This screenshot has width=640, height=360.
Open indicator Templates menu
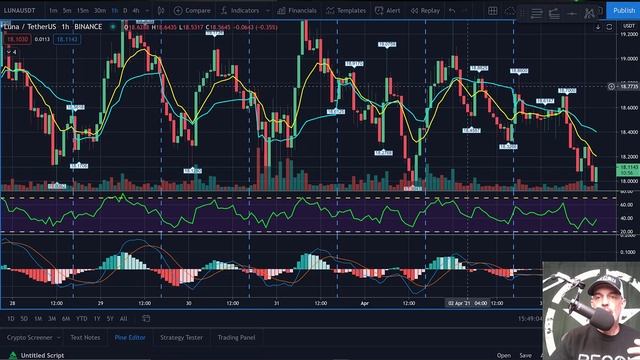346,11
